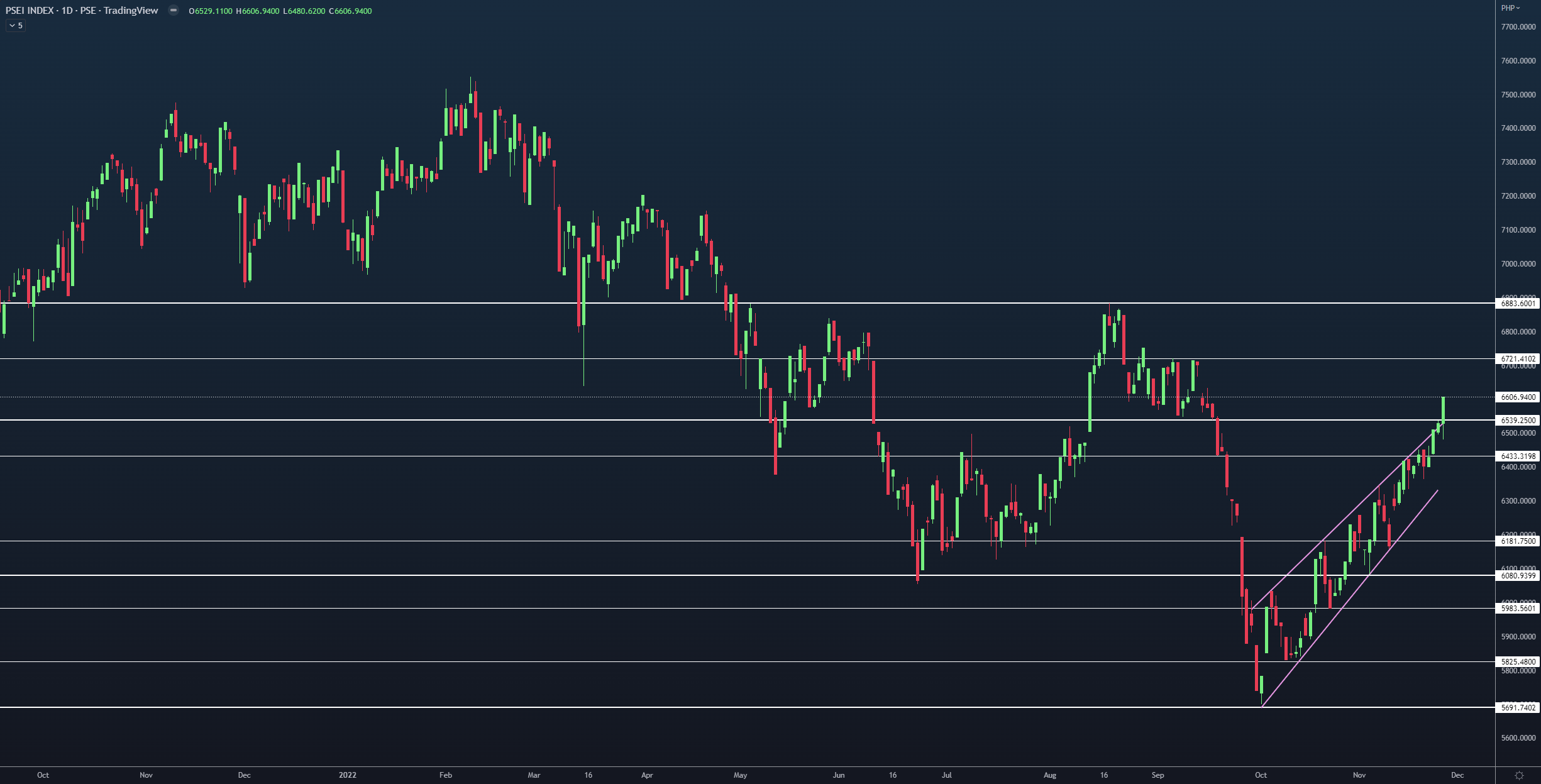Viewport: 1541px width, 784px height.
Task: Select the 6539.2500 horizontal line label
Action: coord(1518,420)
